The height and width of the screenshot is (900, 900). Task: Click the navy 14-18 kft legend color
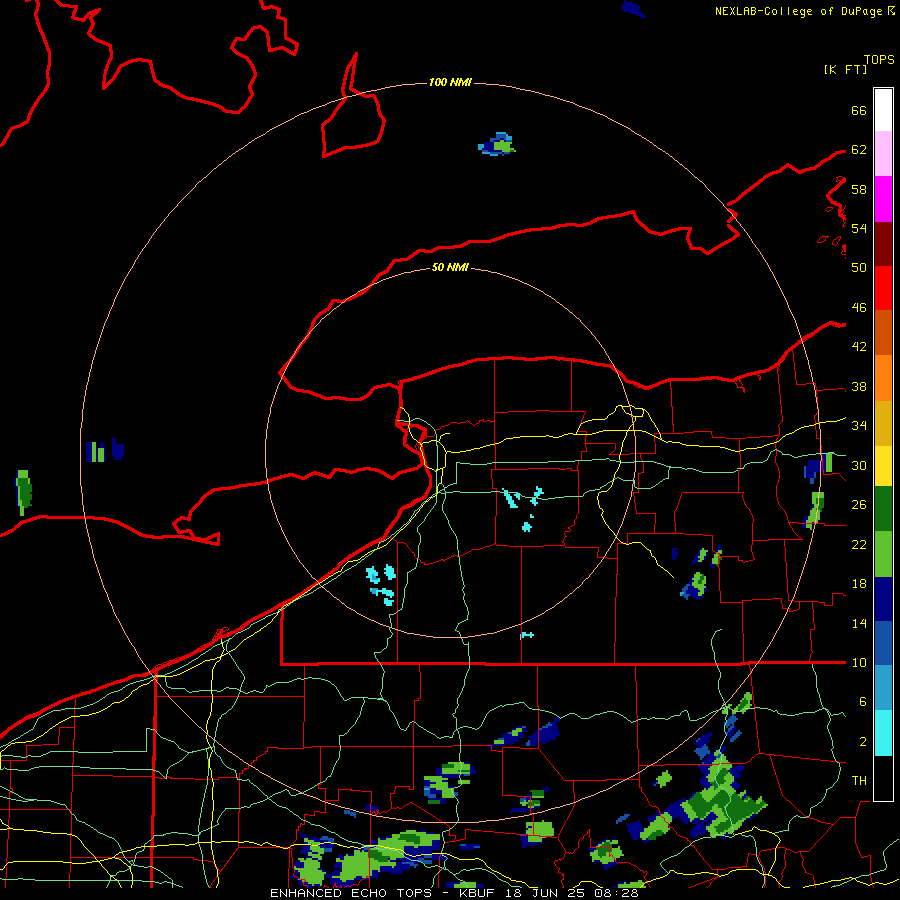coord(883,599)
